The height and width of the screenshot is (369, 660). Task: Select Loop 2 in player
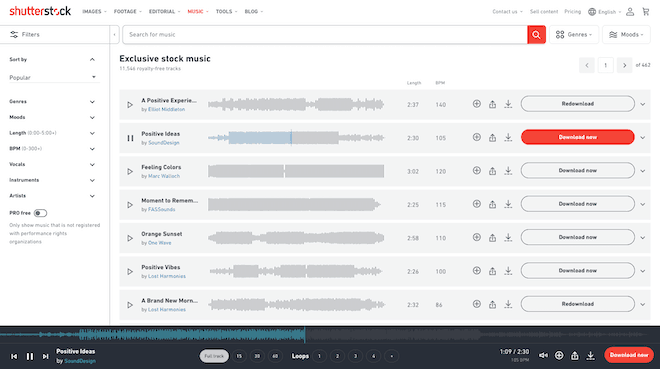tap(337, 356)
